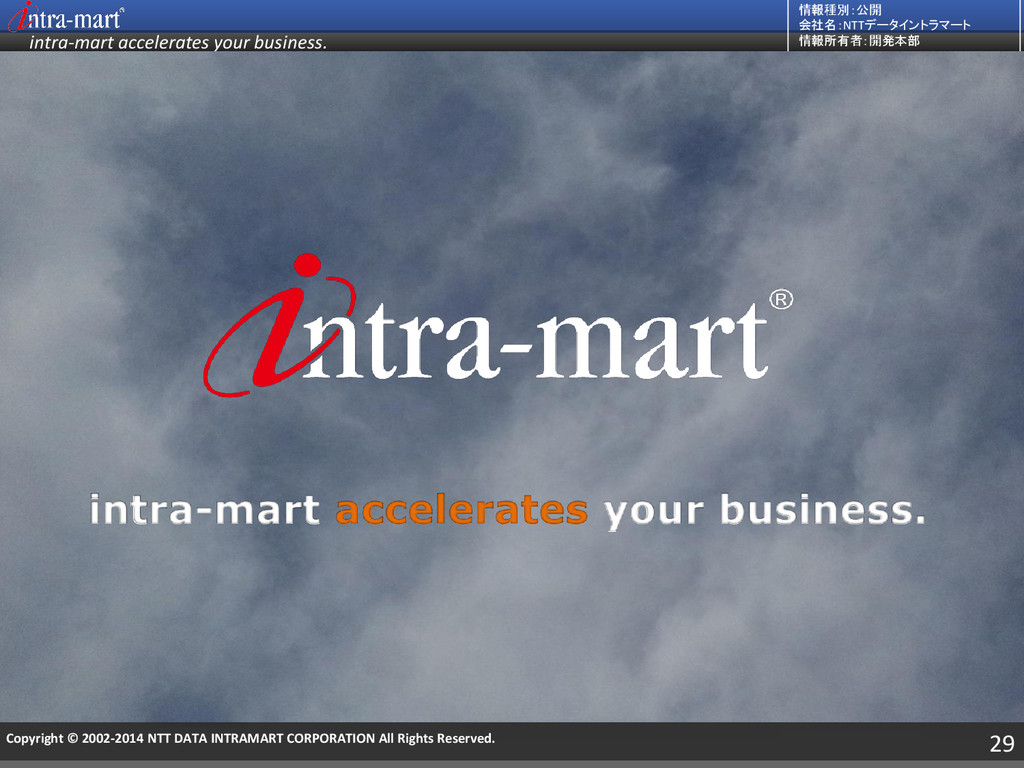This screenshot has height=768, width=1024.
Task: Click the registered trademark symbol by the large logo
Action: (x=781, y=299)
